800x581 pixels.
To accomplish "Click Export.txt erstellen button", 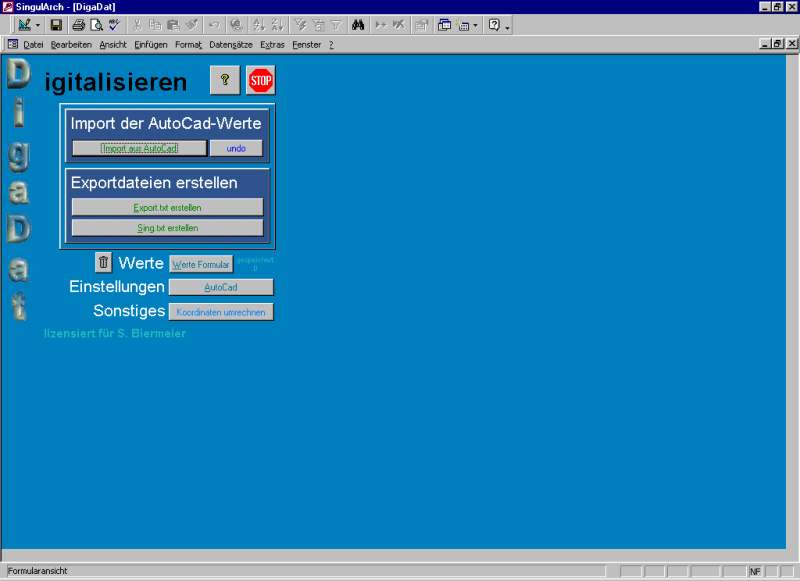I will click(167, 207).
